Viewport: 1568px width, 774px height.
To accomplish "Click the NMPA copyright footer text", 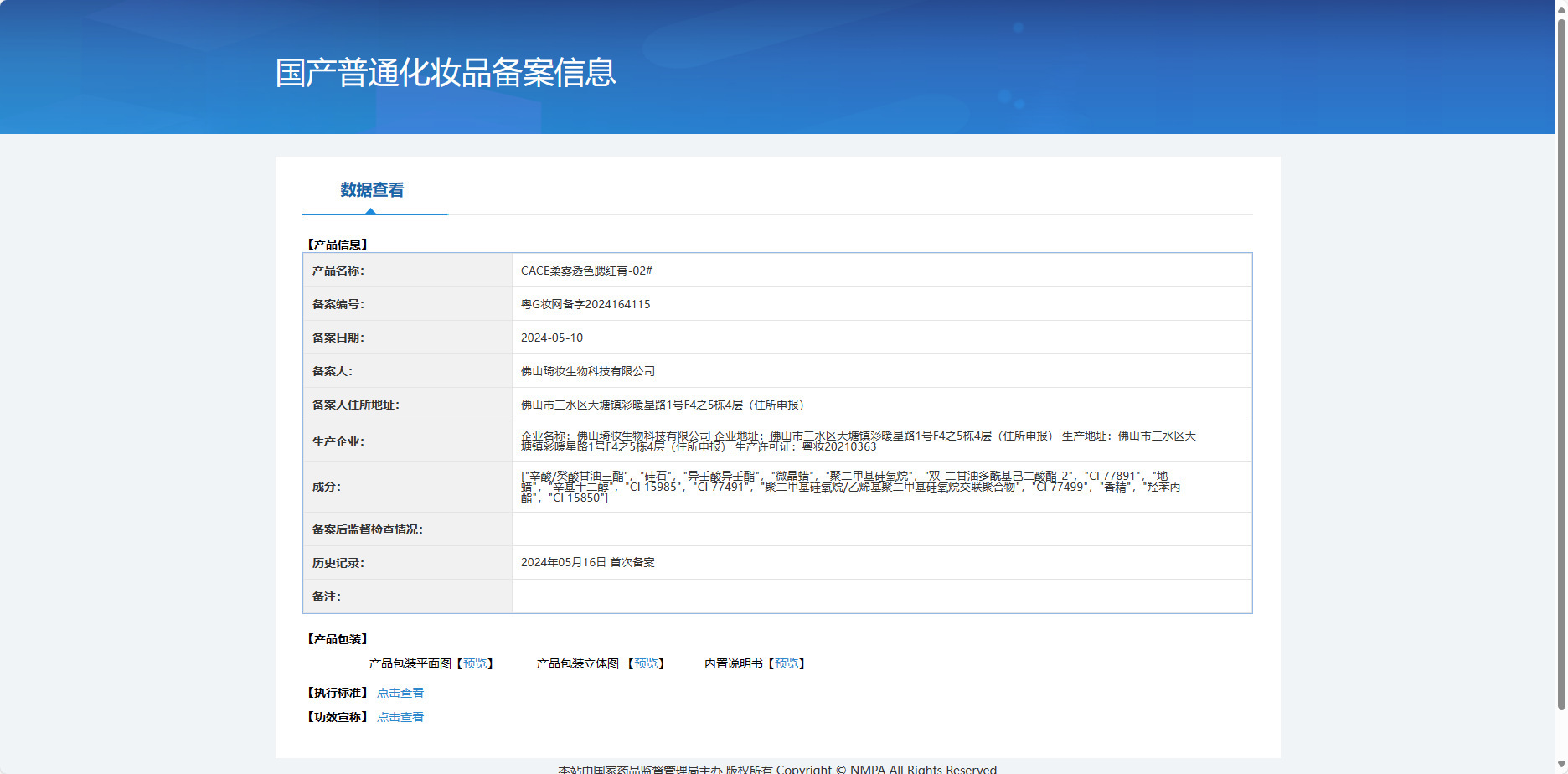I will pos(777,768).
